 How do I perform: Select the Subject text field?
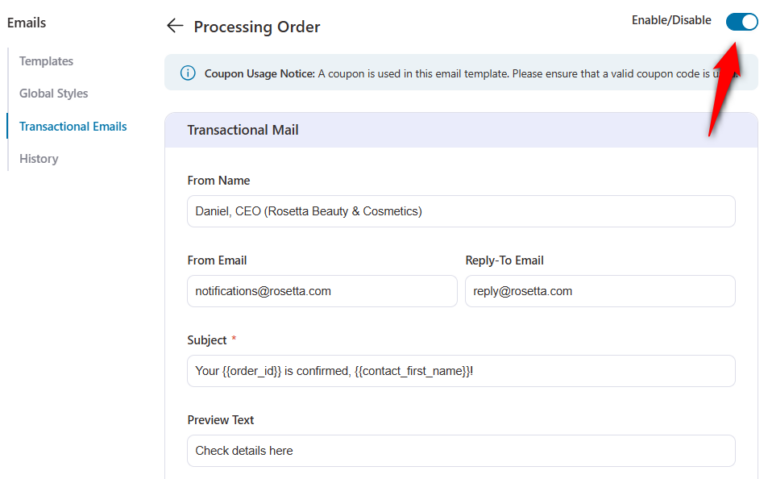pos(461,371)
